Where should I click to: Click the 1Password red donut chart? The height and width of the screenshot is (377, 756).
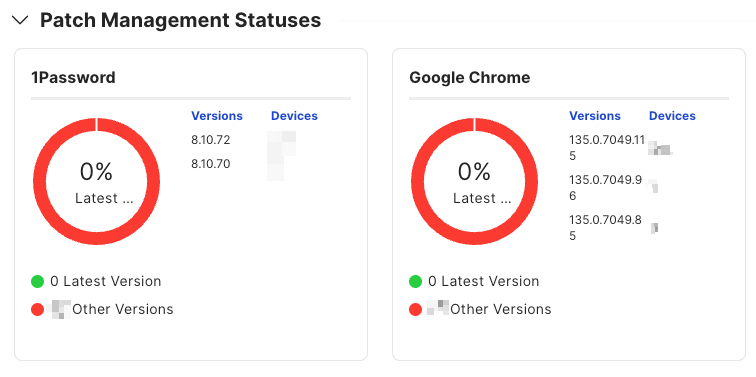(x=96, y=181)
